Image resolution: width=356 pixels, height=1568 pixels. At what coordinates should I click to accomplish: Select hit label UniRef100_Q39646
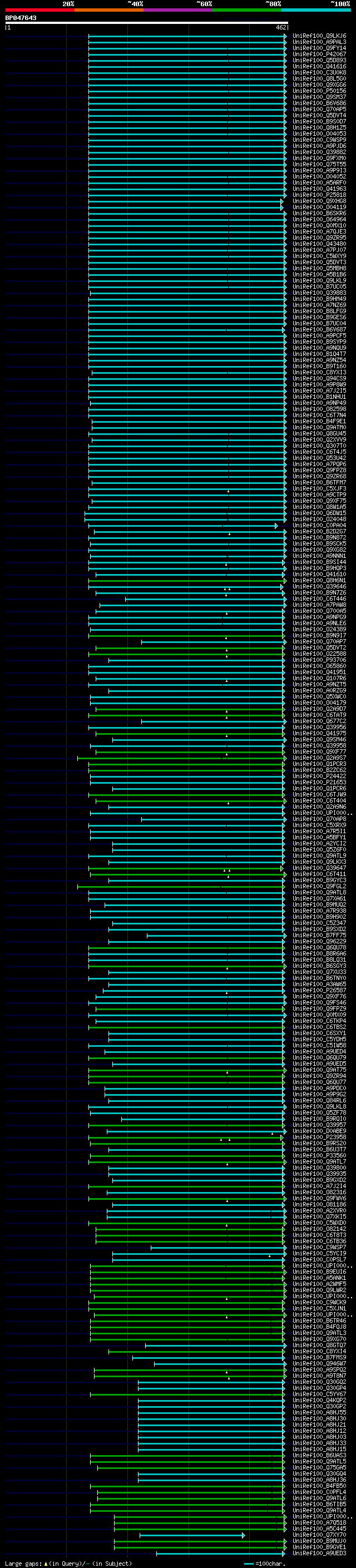click(x=319, y=587)
